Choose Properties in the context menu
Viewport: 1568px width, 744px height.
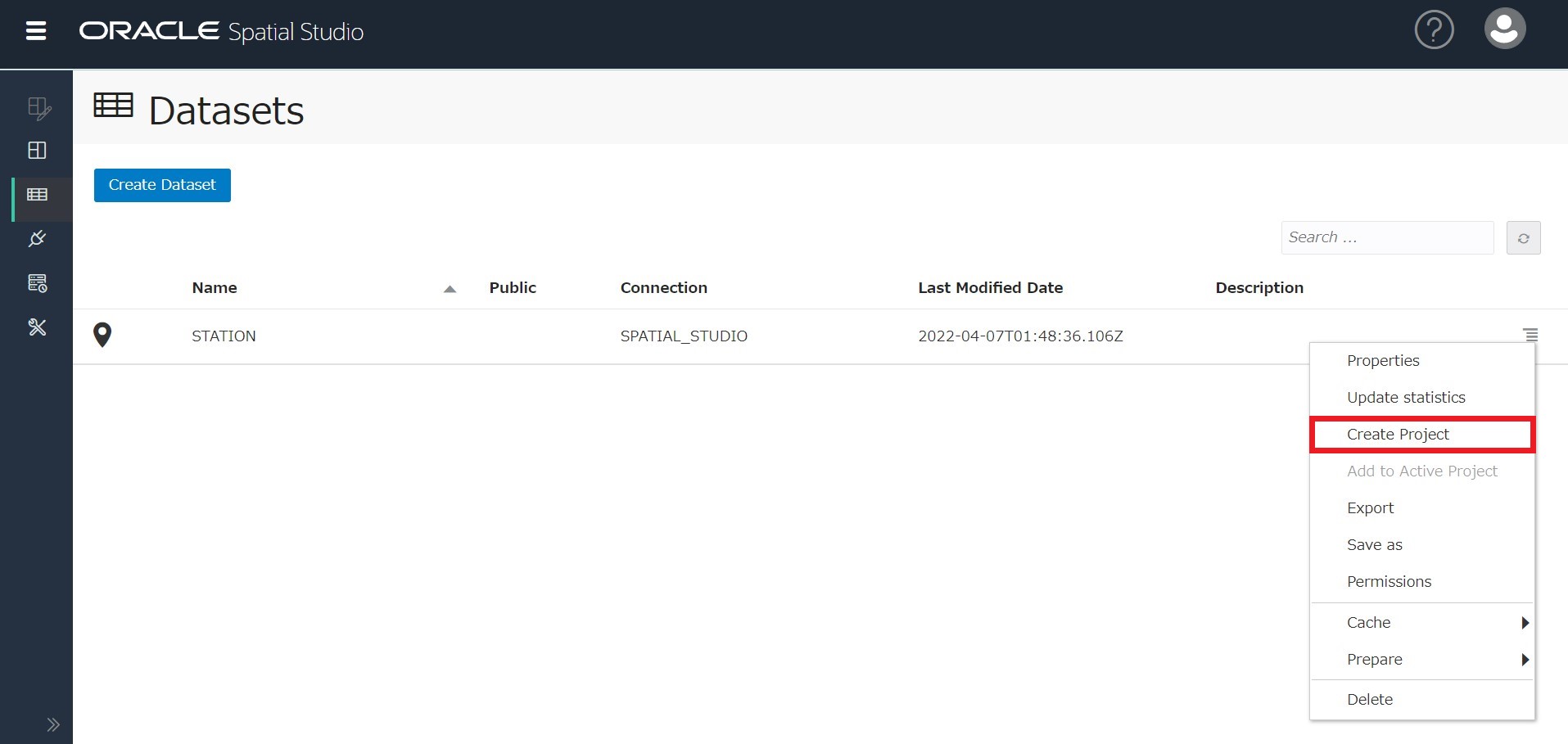(1383, 361)
